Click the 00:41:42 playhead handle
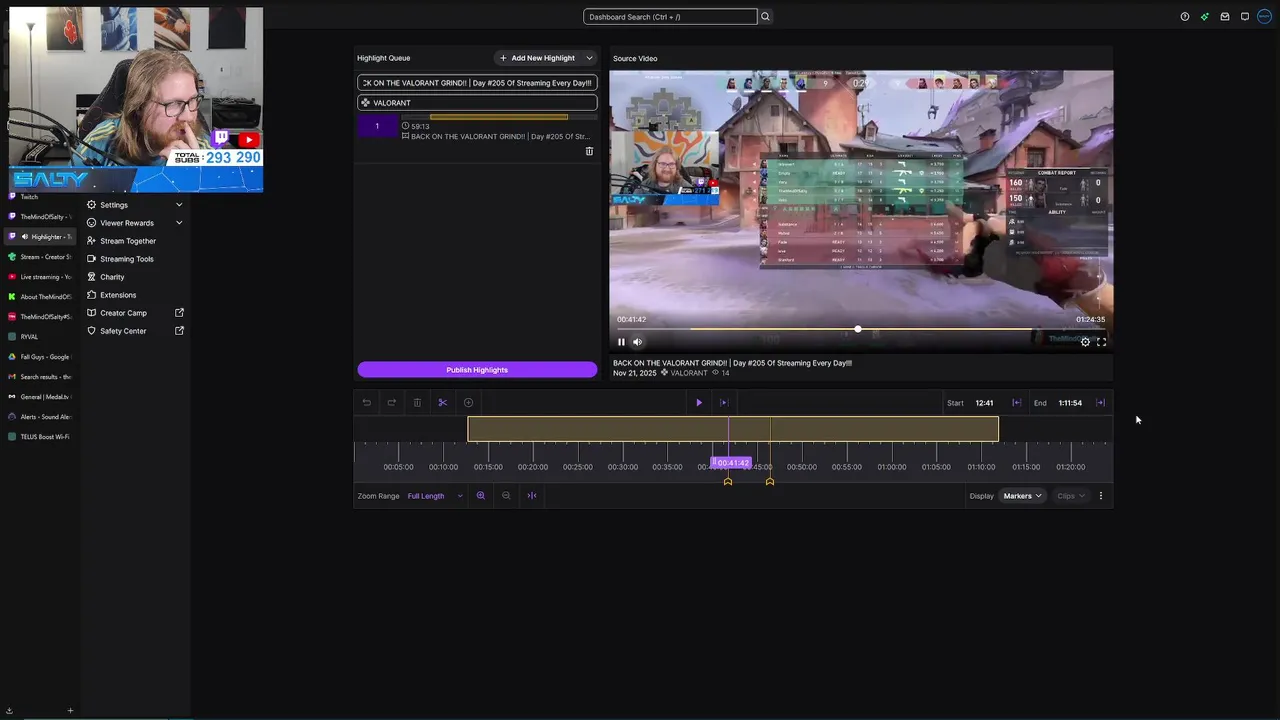This screenshot has height=720, width=1280. 730,463
